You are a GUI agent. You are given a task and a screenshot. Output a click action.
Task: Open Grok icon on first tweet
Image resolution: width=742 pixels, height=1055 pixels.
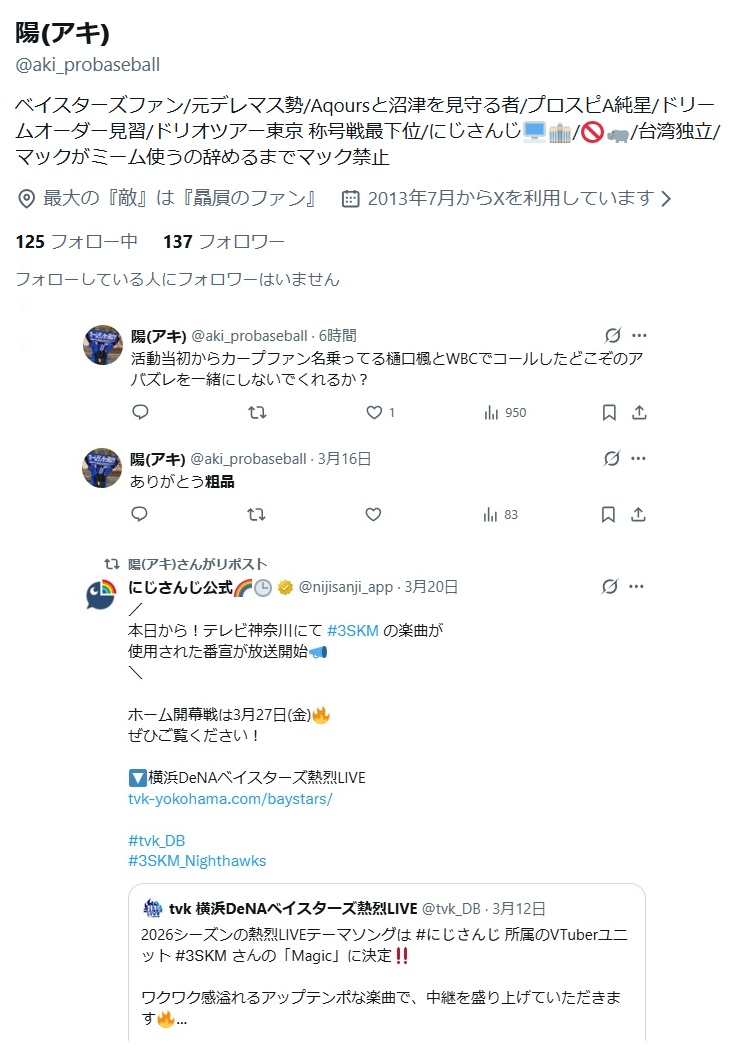pyautogui.click(x=612, y=336)
